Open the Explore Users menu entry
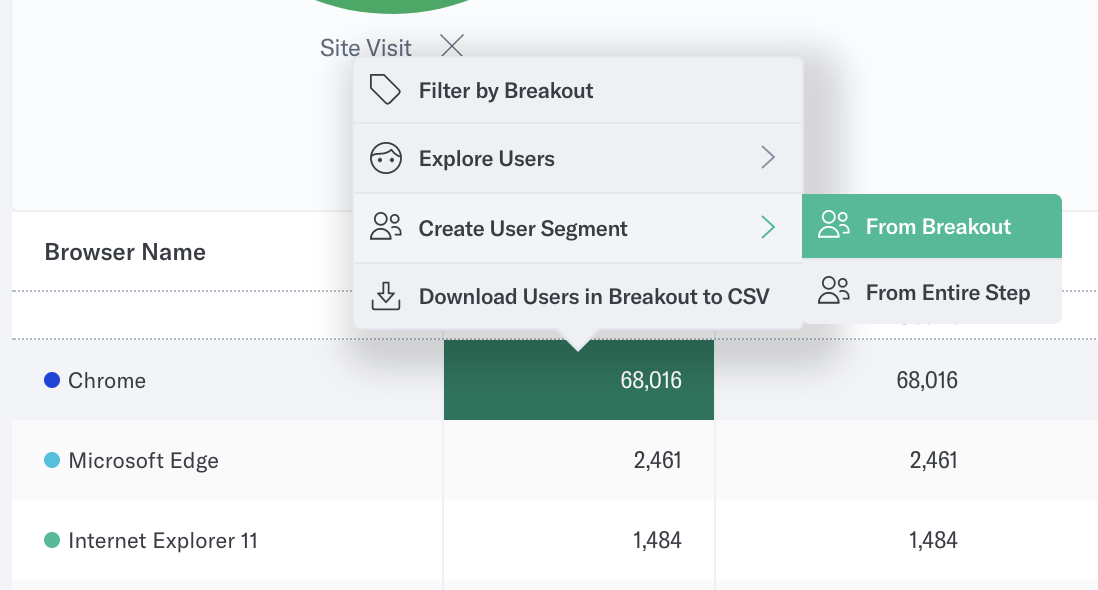Image resolution: width=1098 pixels, height=590 pixels. click(x=578, y=159)
